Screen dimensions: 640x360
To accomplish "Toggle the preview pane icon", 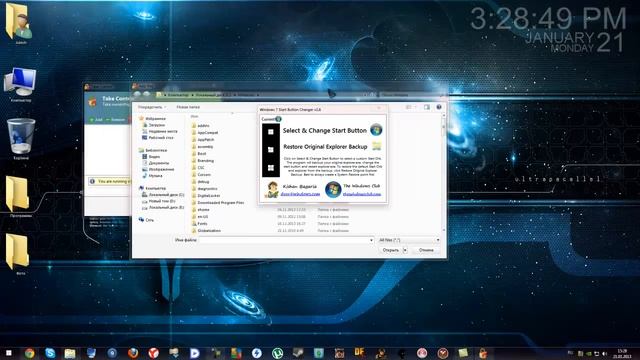I will (427, 107).
